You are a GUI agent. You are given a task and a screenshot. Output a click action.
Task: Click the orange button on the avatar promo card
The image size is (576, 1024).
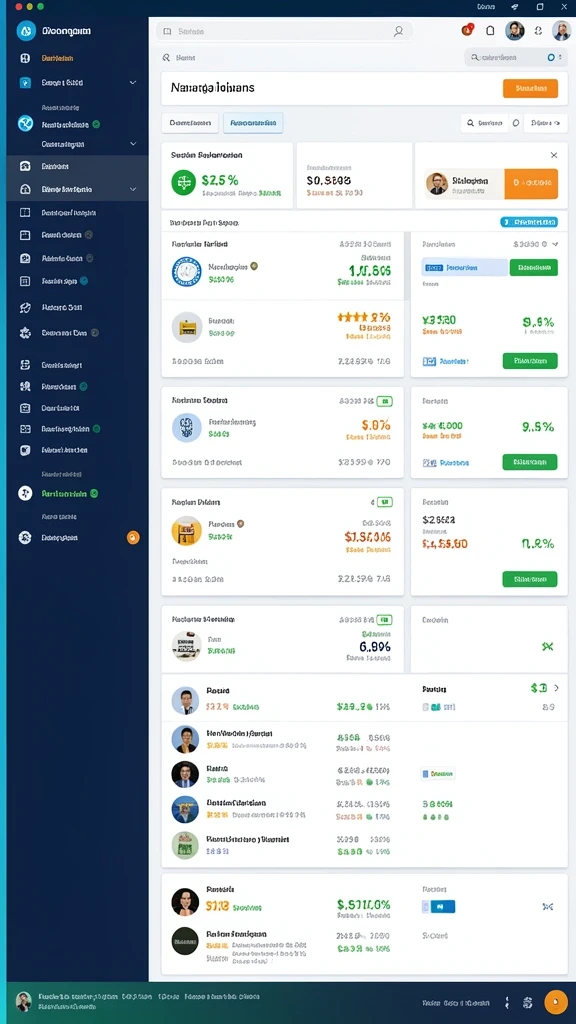(x=532, y=184)
